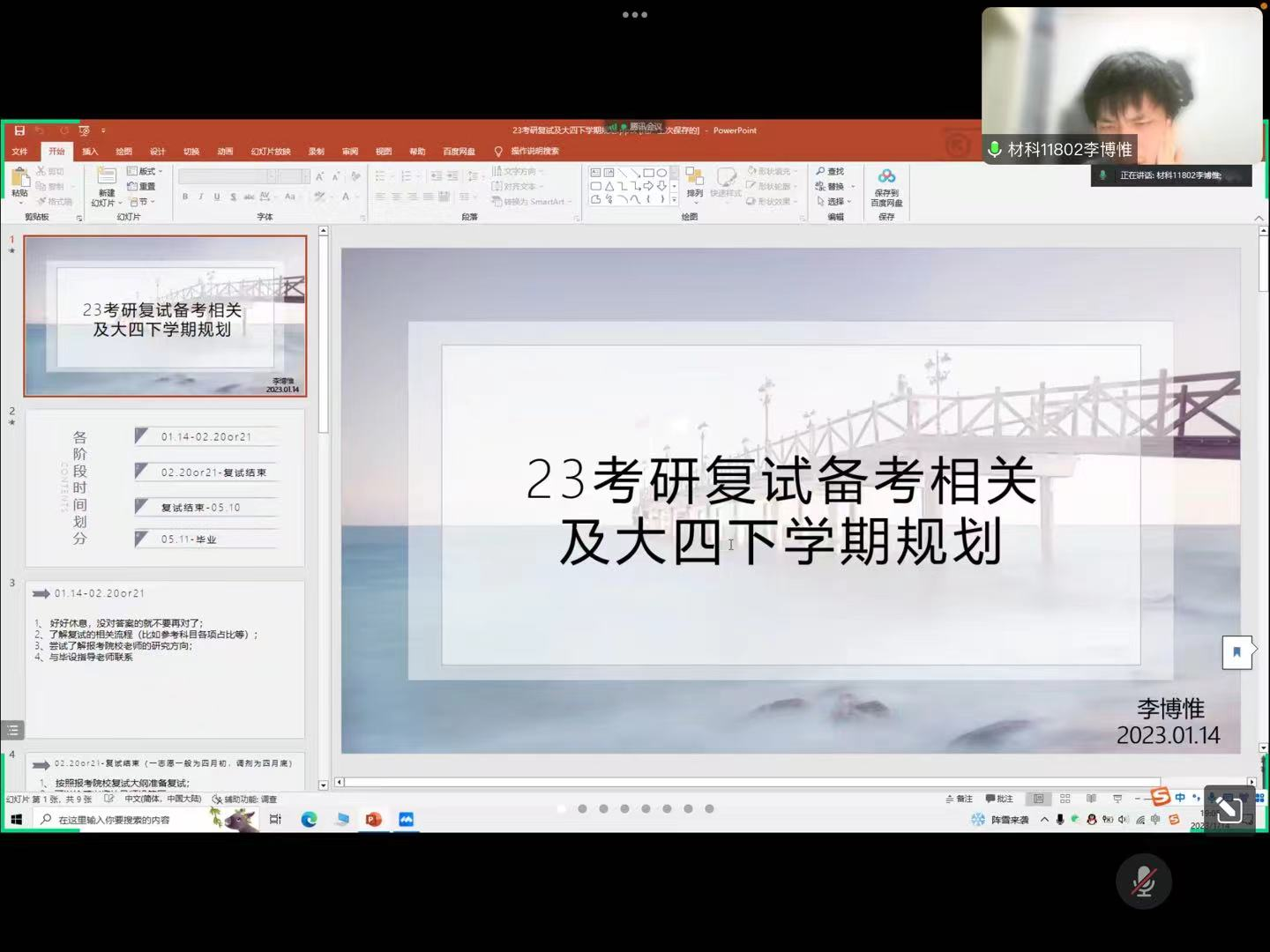Toggle the Notes pane in status bar

(x=960, y=799)
